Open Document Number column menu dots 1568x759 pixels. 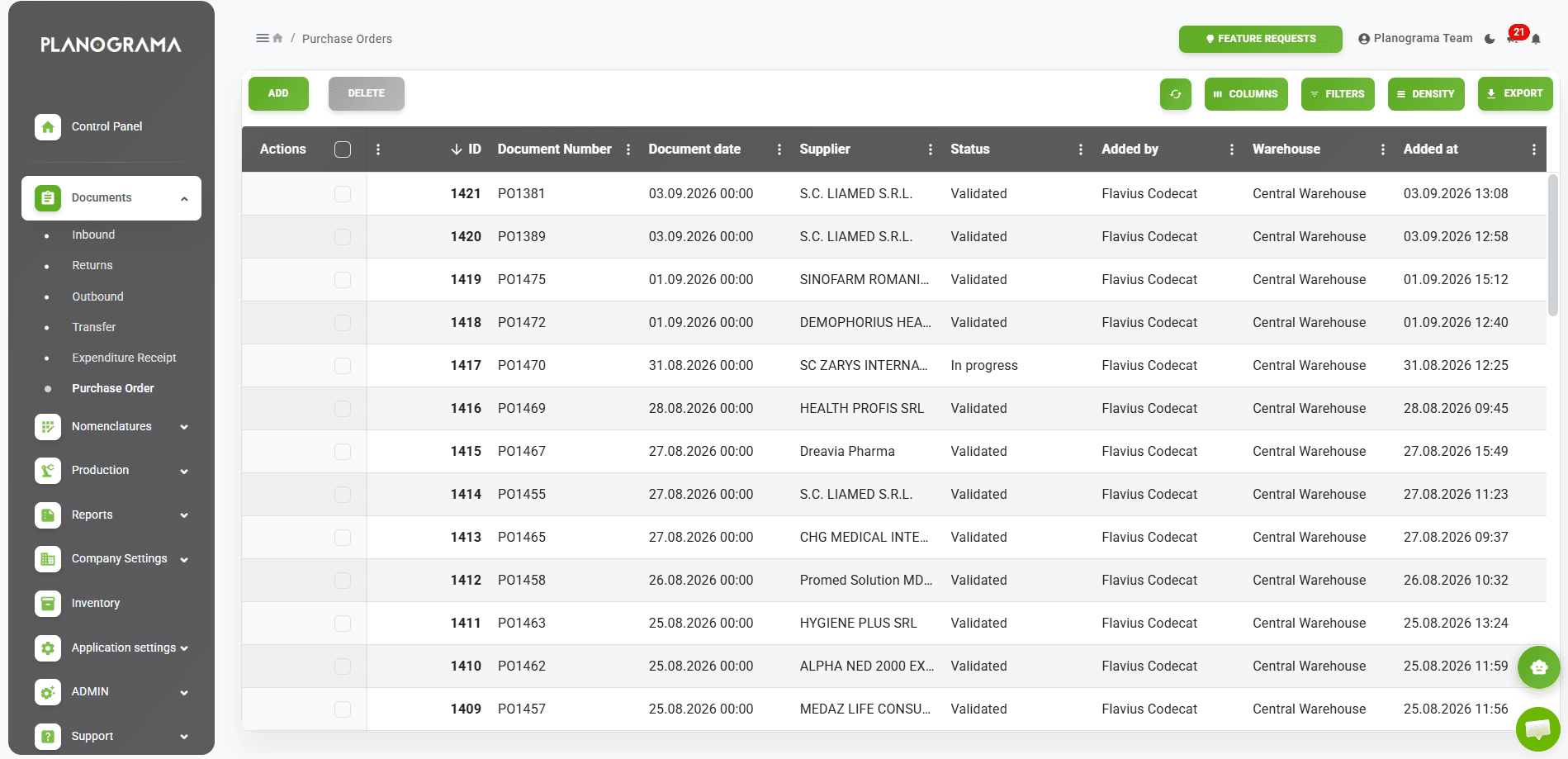(628, 149)
